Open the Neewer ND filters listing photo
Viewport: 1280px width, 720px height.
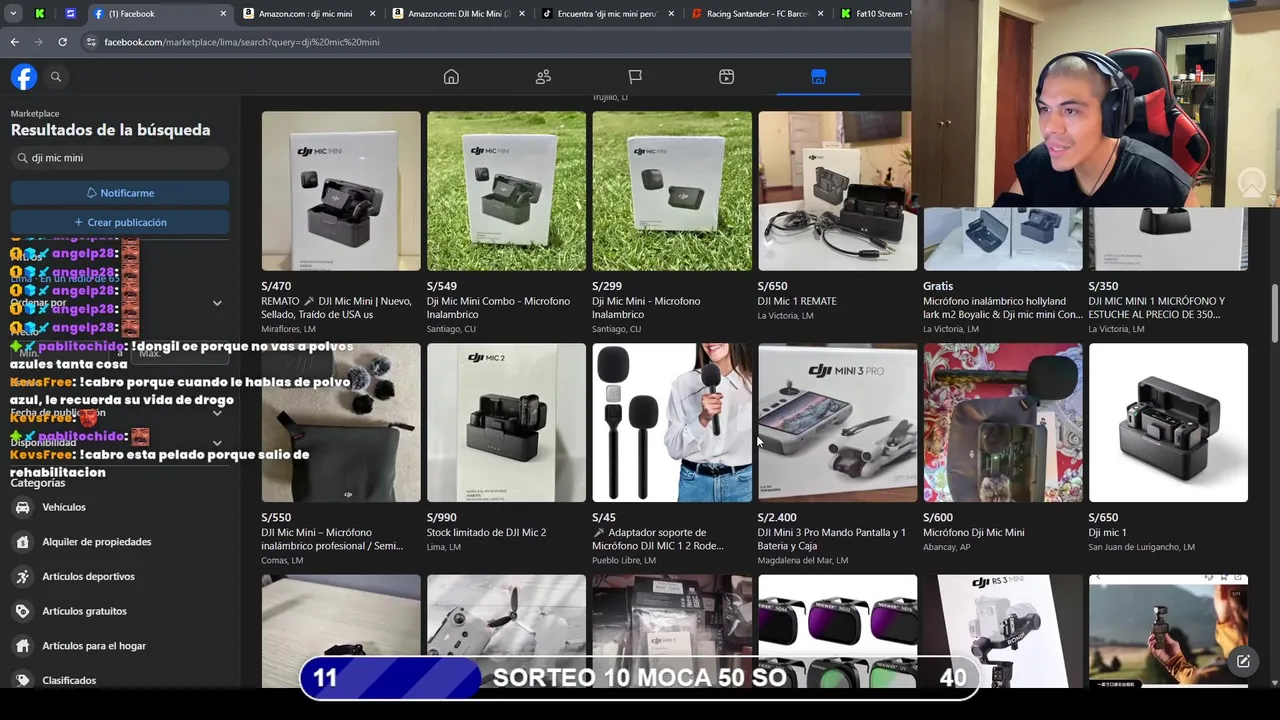[x=837, y=631]
